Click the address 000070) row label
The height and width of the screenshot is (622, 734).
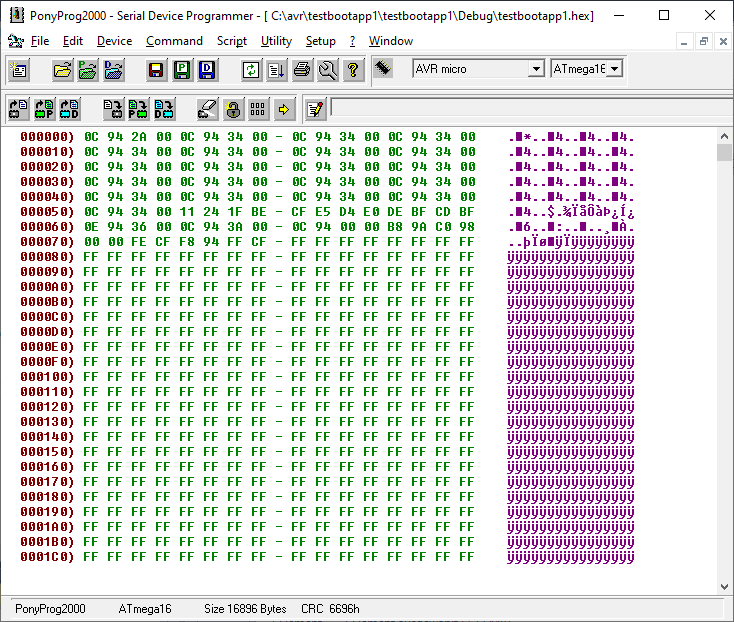[x=47, y=241]
